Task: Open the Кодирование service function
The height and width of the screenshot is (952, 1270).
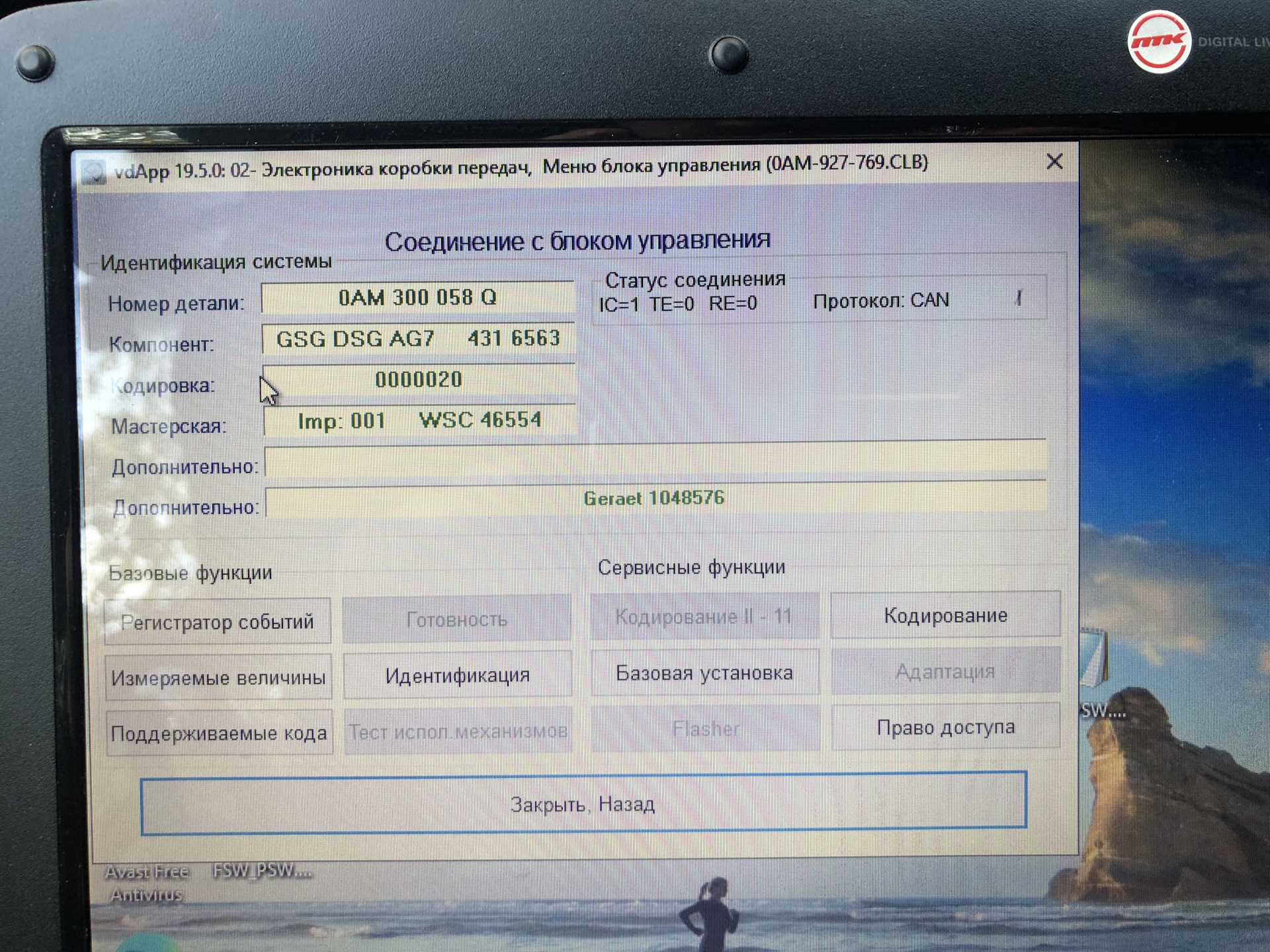Action: 945,615
